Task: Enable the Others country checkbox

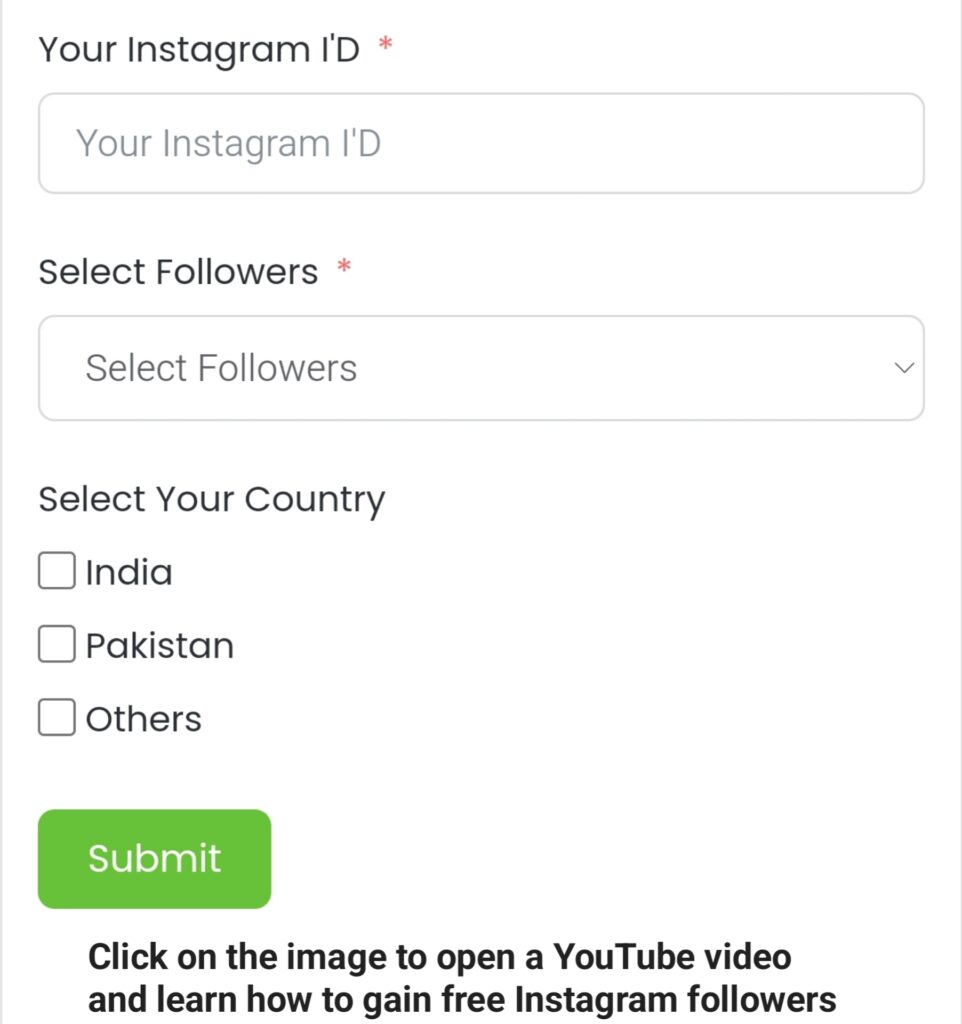Action: tap(56, 717)
